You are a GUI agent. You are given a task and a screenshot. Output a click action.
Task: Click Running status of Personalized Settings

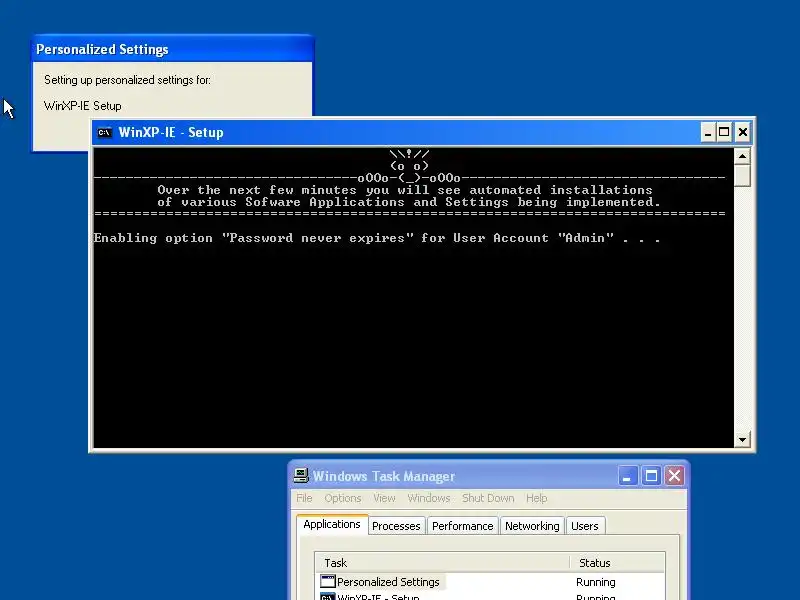tap(595, 582)
